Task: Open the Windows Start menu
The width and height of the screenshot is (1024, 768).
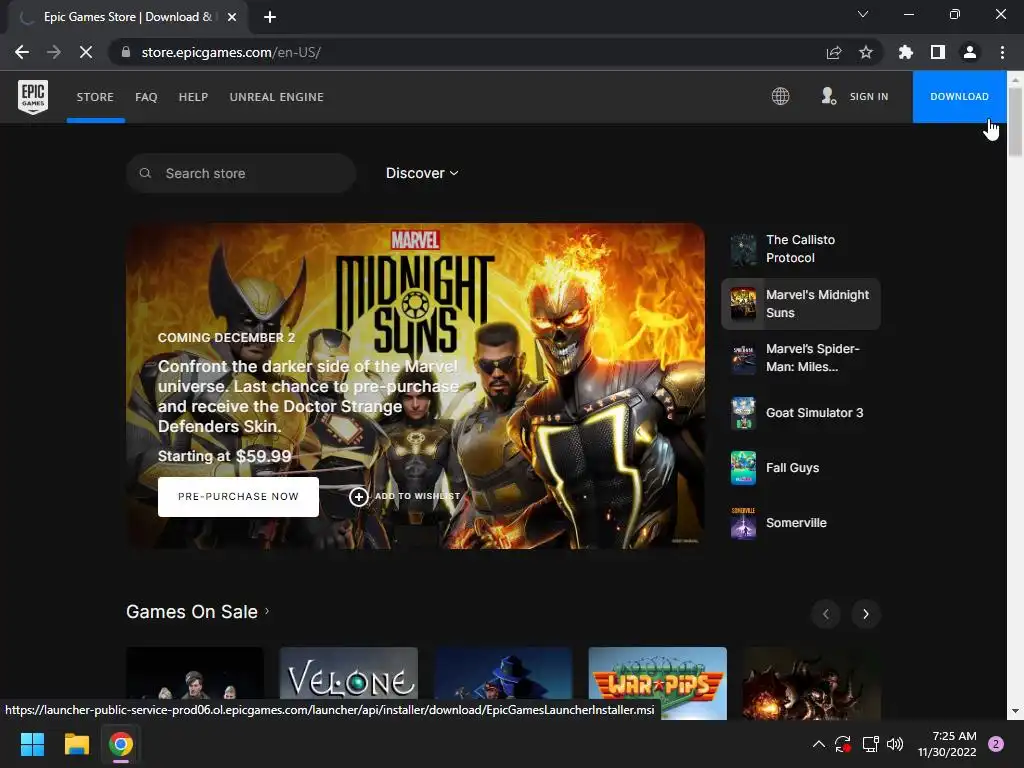Action: (x=32, y=744)
